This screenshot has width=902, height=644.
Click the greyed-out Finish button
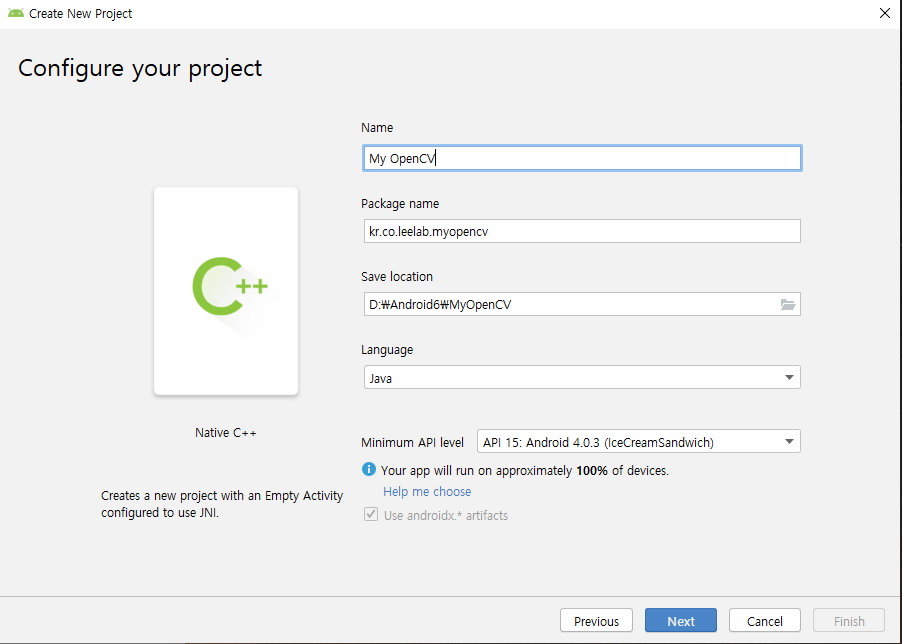[x=849, y=621]
